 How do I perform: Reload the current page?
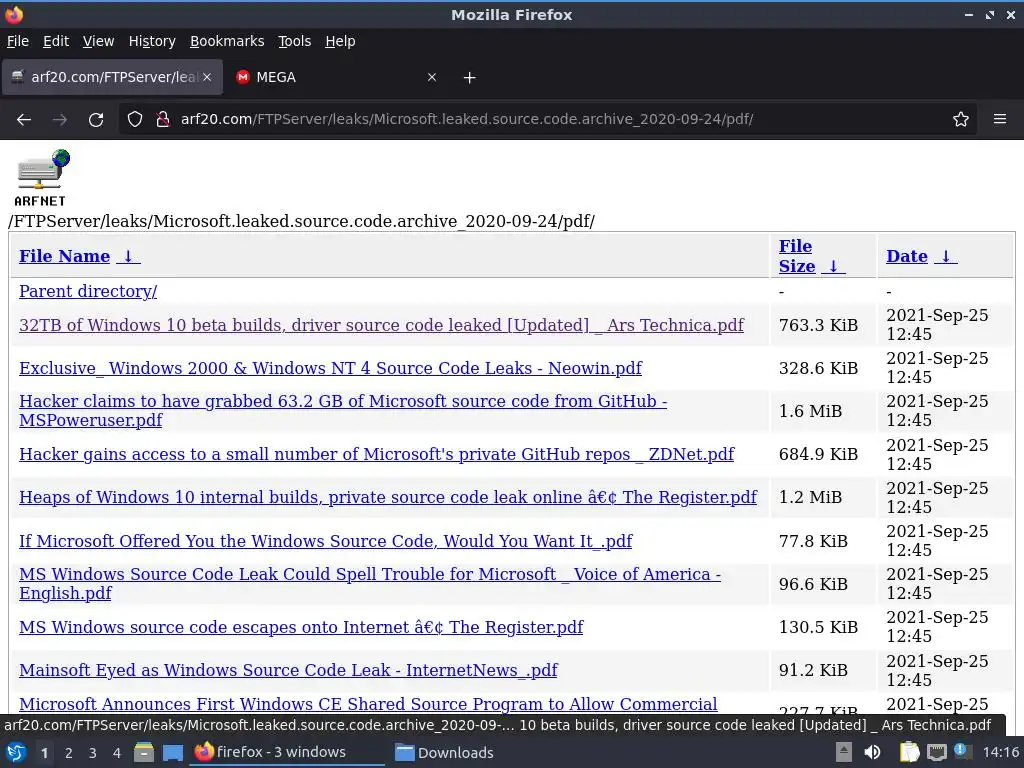coord(96,120)
